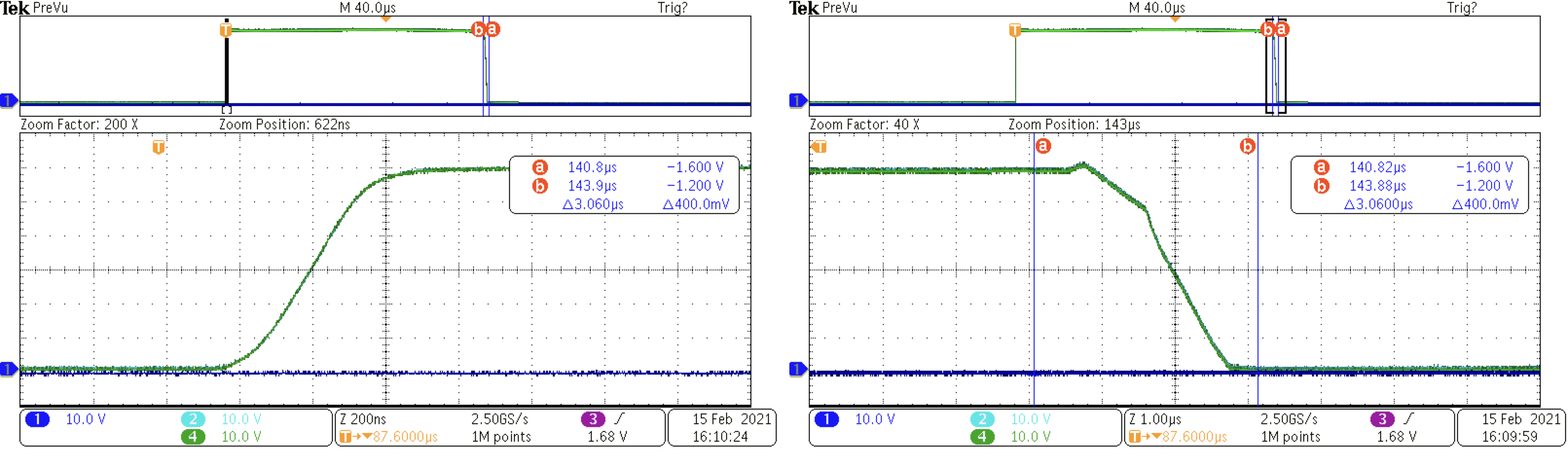Click the 'Zoom Position: 622ns' label
The width and height of the screenshot is (1568, 467).
[x=285, y=125]
